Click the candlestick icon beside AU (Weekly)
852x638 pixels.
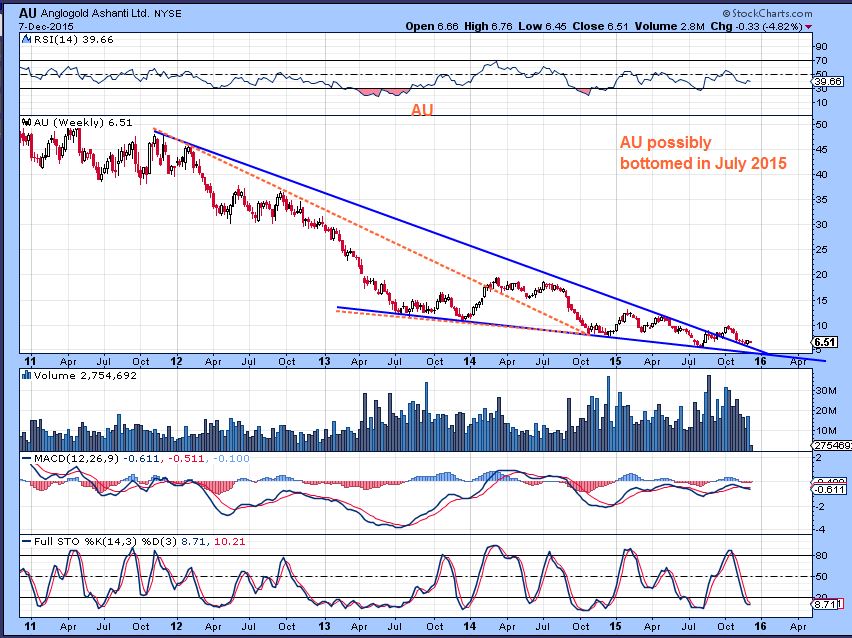(x=27, y=122)
